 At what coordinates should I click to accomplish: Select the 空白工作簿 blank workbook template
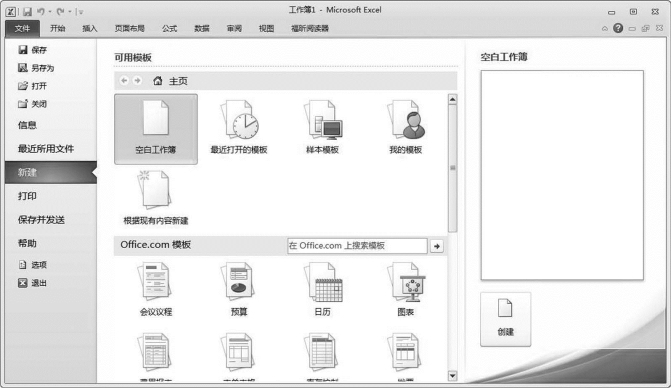[156, 129]
